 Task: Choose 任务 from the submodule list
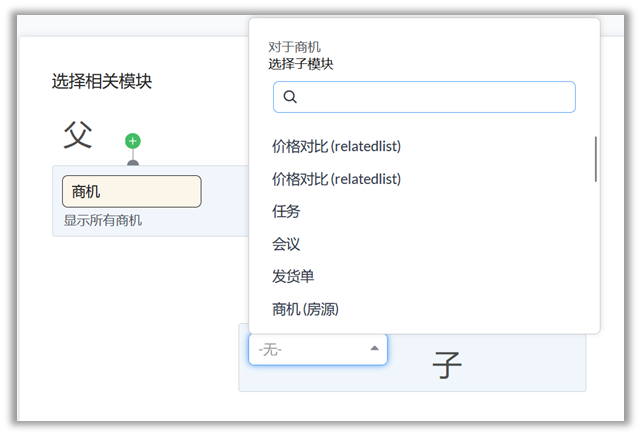click(286, 211)
